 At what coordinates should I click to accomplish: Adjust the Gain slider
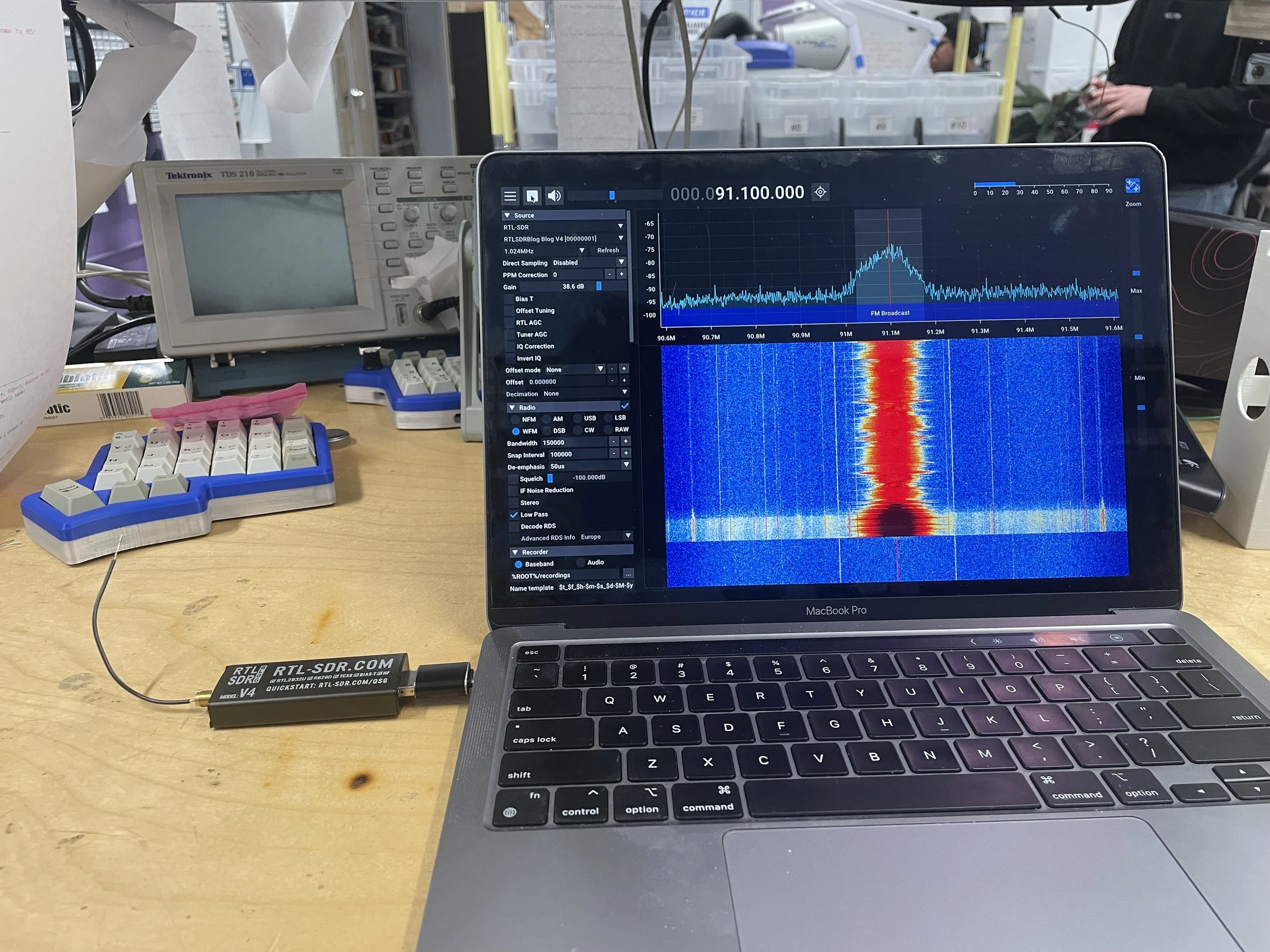pos(598,286)
